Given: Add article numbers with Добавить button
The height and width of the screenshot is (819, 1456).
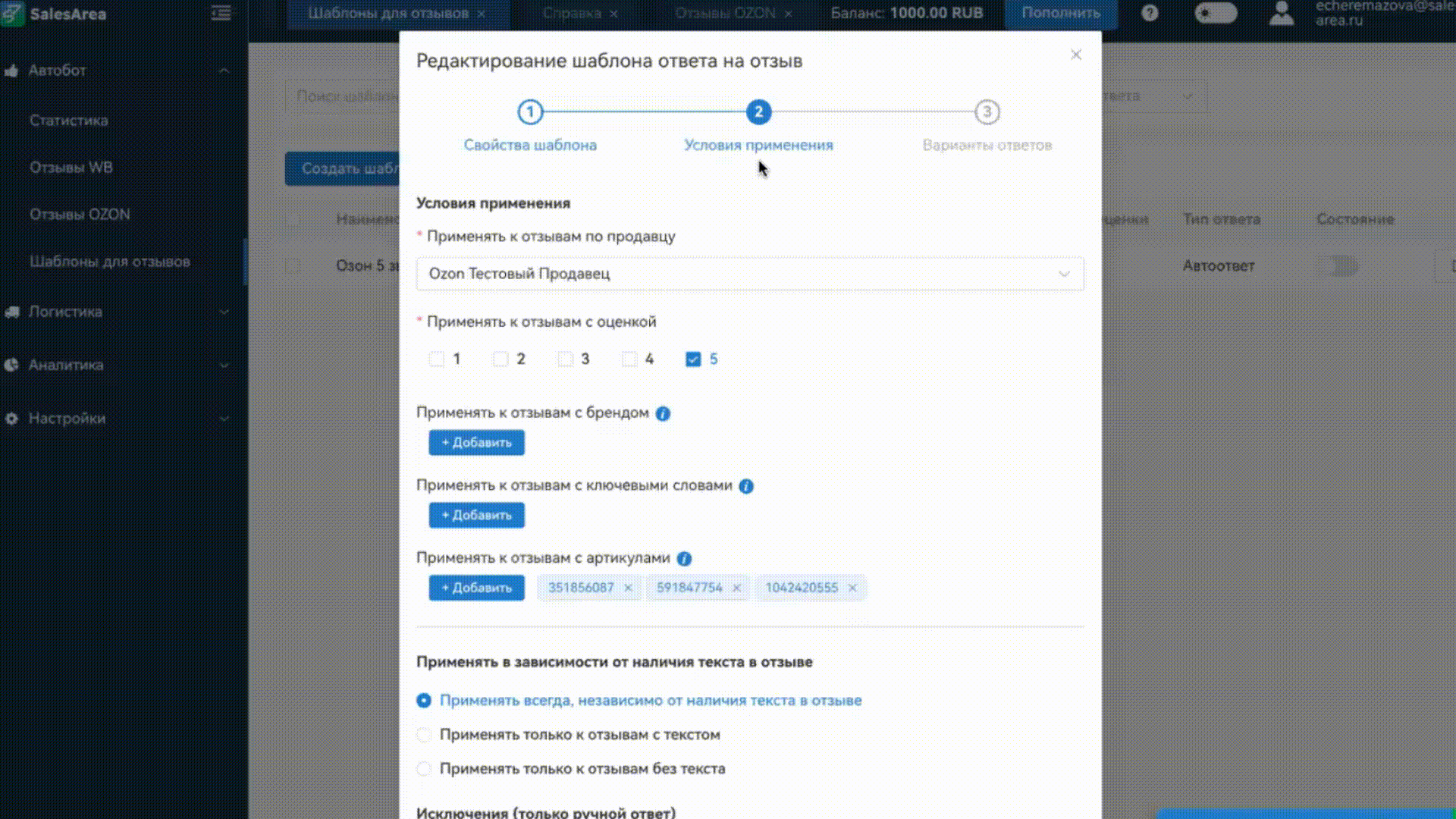Looking at the screenshot, I should (476, 588).
